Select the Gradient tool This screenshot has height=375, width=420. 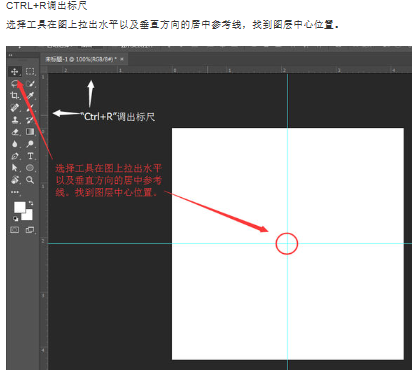(30, 132)
